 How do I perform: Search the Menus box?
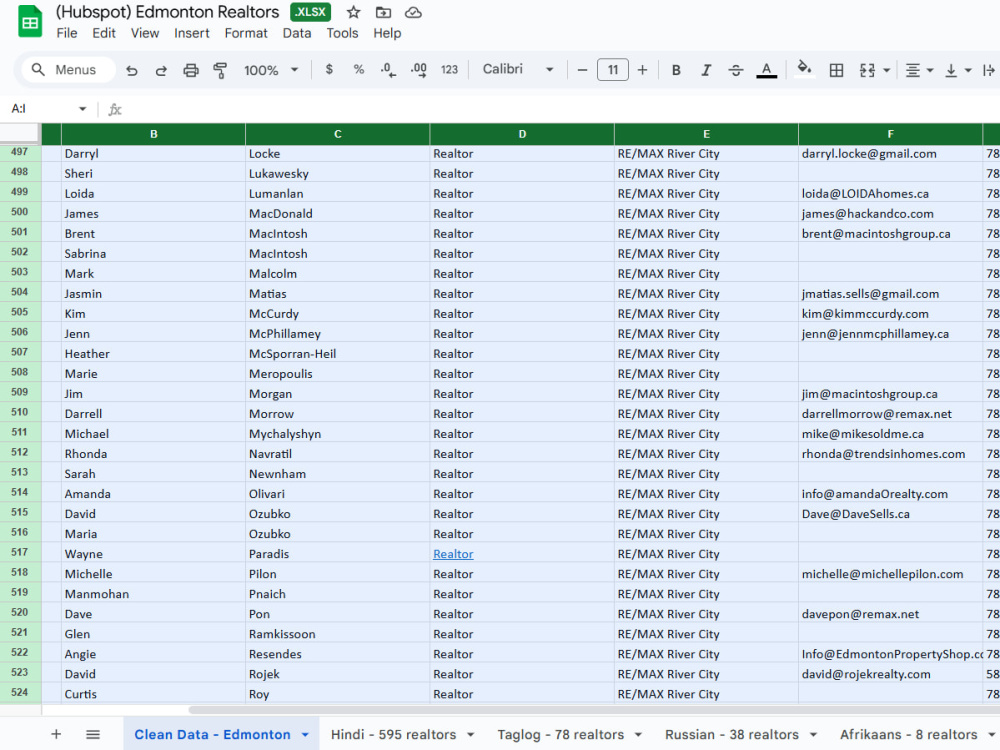click(68, 70)
